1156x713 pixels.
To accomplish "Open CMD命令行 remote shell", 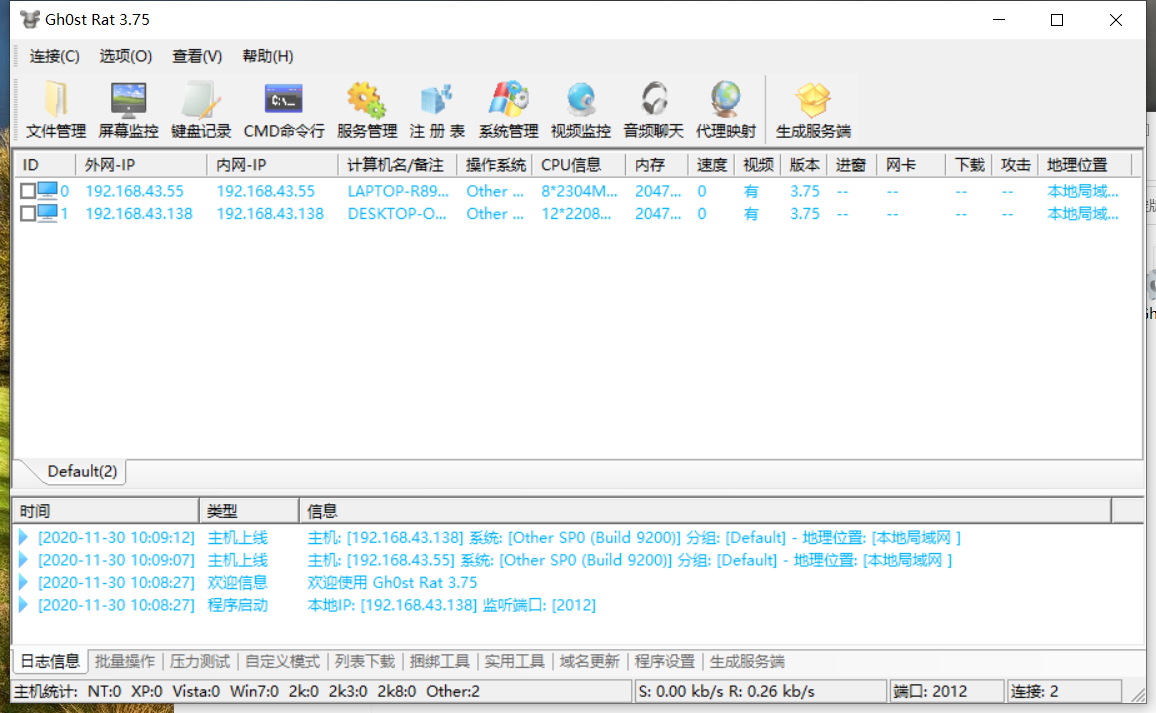I will [x=284, y=110].
